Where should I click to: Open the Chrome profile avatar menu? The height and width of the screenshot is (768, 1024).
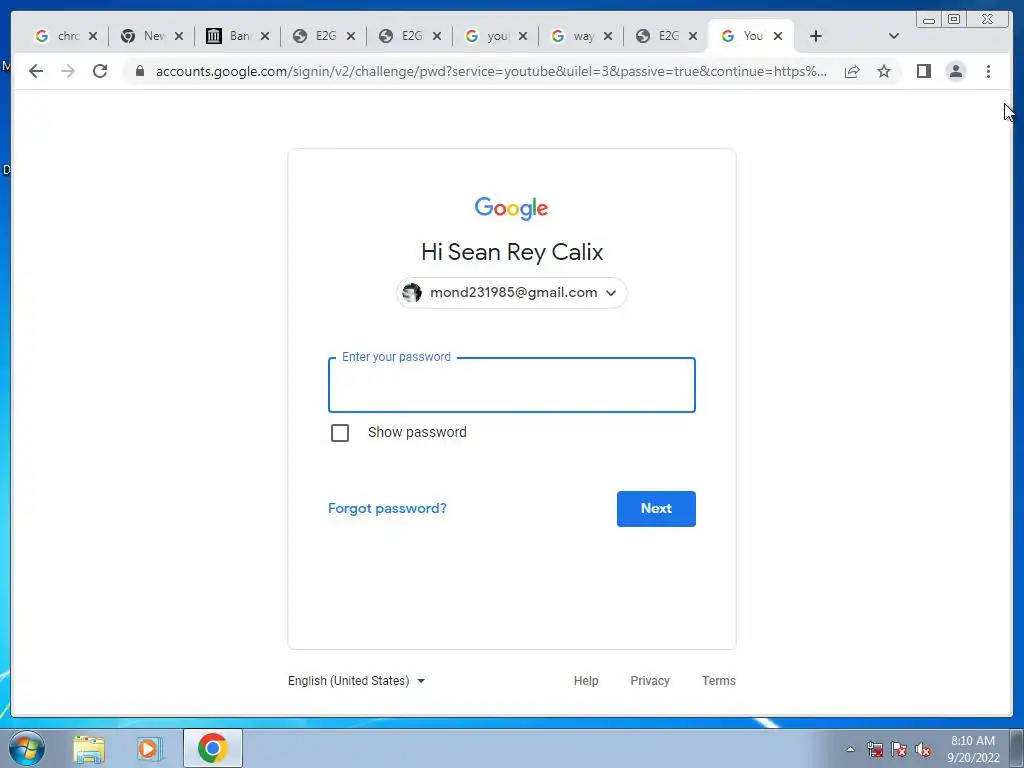[x=955, y=71]
